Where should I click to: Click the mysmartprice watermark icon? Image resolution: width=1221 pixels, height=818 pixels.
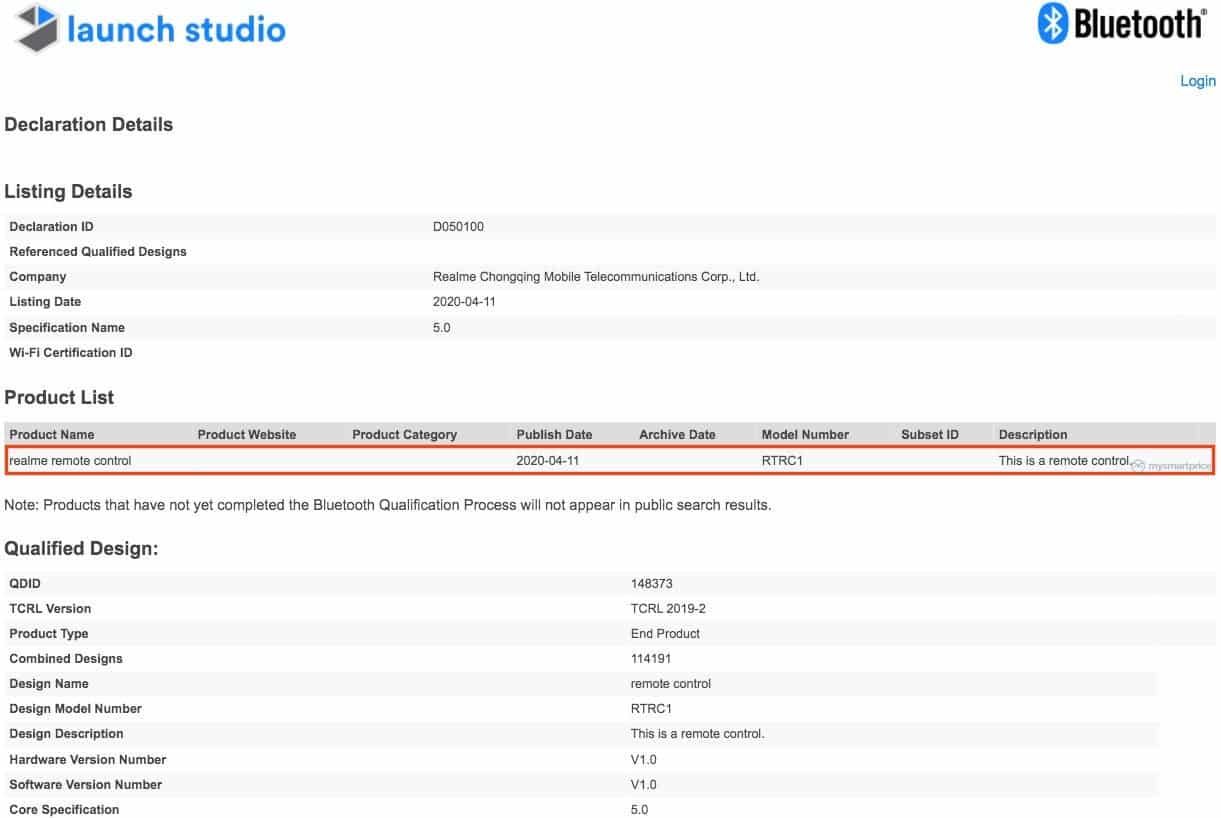(1138, 465)
